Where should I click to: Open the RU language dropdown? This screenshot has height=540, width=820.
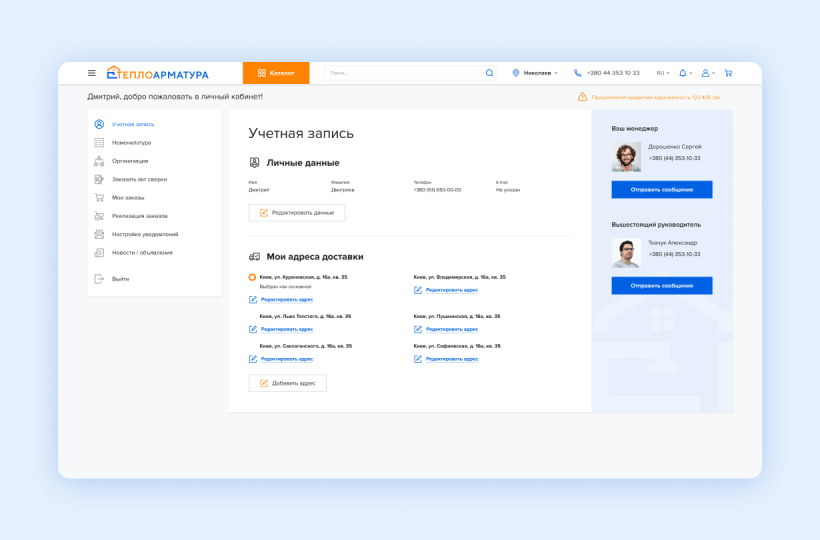[x=663, y=73]
